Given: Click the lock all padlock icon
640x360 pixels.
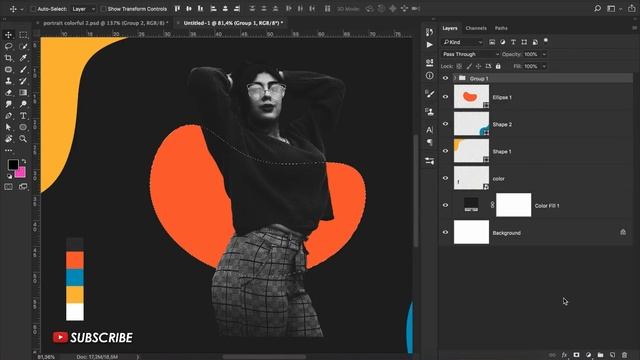Looking at the screenshot, I should pos(498,66).
